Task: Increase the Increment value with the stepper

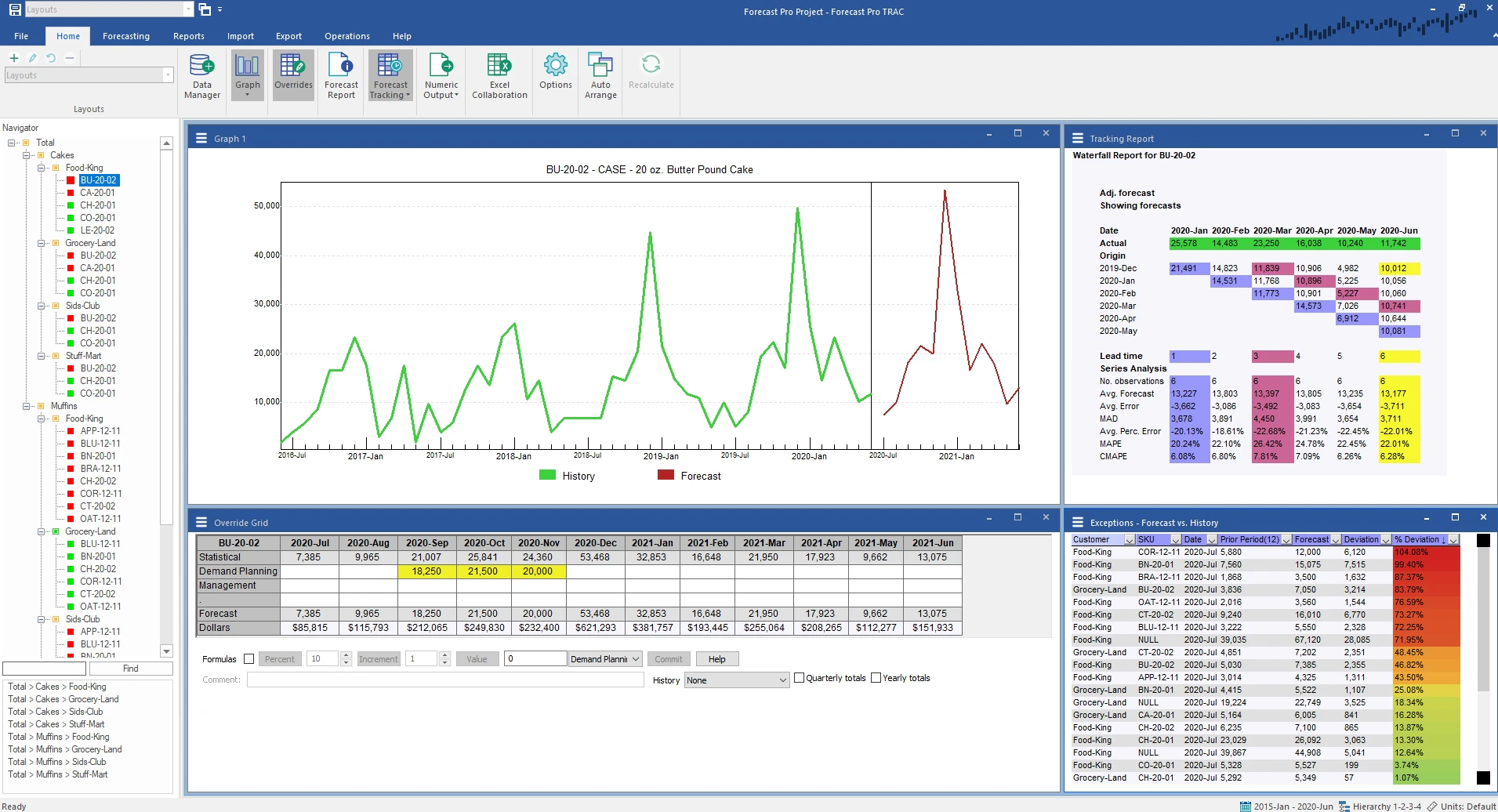Action: pyautogui.click(x=444, y=655)
